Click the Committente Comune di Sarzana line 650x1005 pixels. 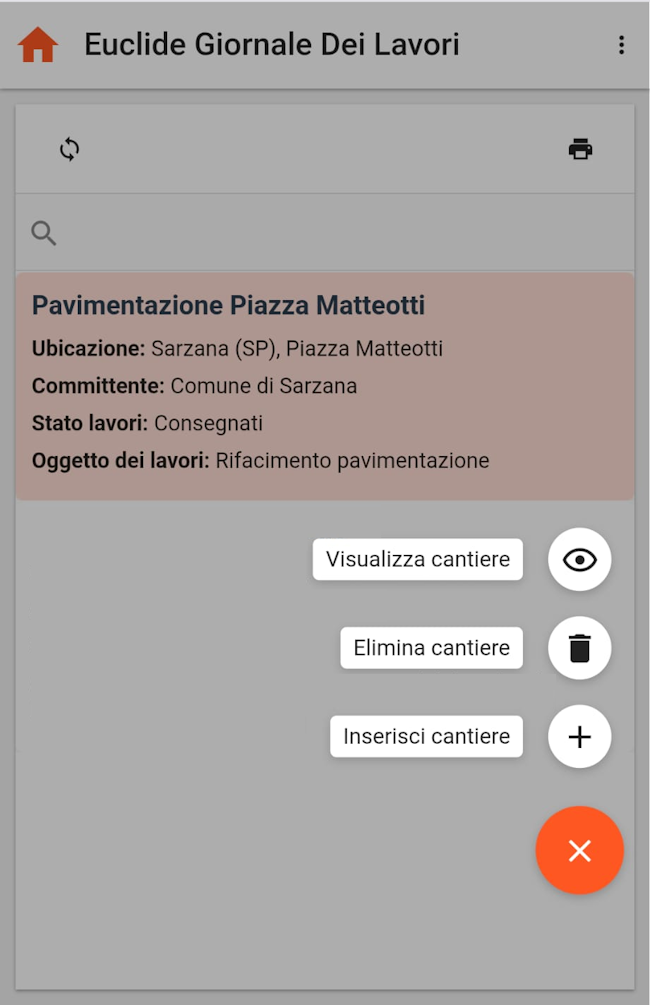click(x=194, y=386)
